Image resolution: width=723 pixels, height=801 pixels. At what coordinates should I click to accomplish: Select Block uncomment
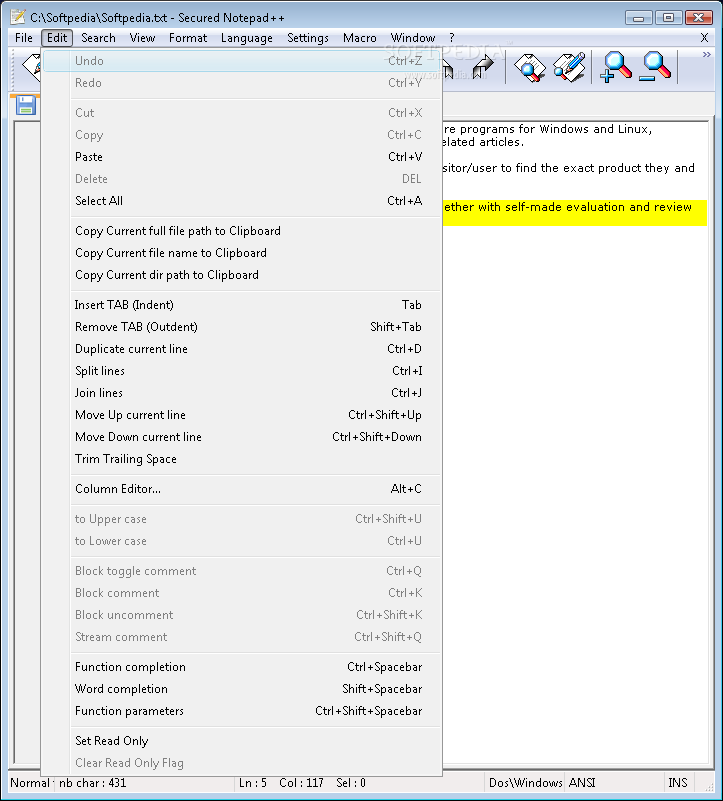coord(241,615)
